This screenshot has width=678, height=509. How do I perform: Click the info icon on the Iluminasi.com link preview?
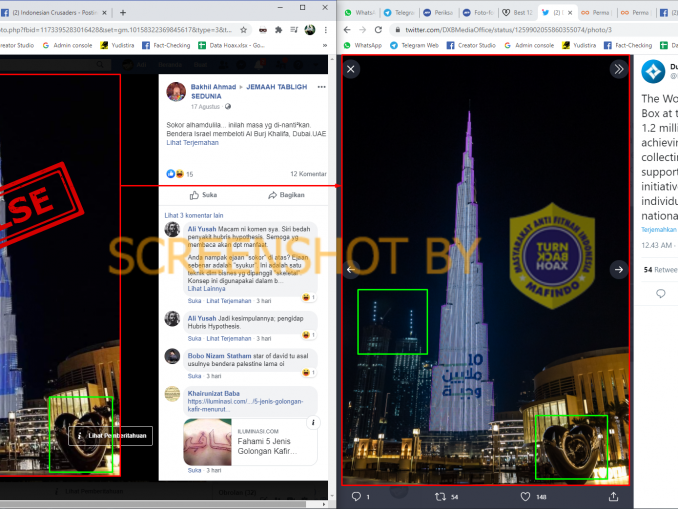313,423
